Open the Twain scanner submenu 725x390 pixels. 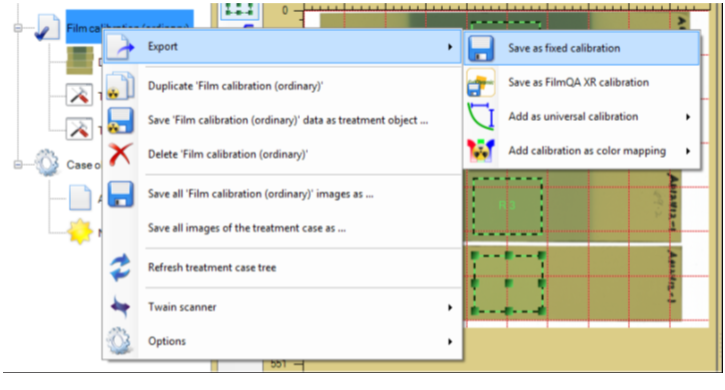click(283, 307)
